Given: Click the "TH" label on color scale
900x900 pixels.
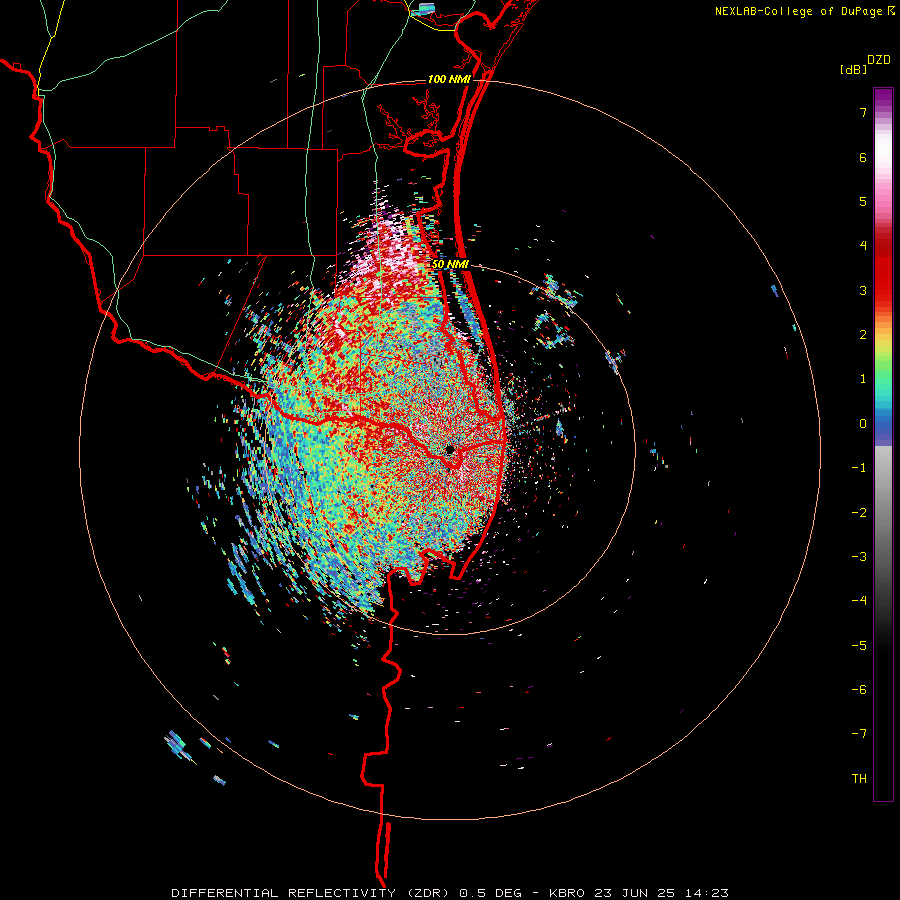Looking at the screenshot, I should [x=859, y=779].
